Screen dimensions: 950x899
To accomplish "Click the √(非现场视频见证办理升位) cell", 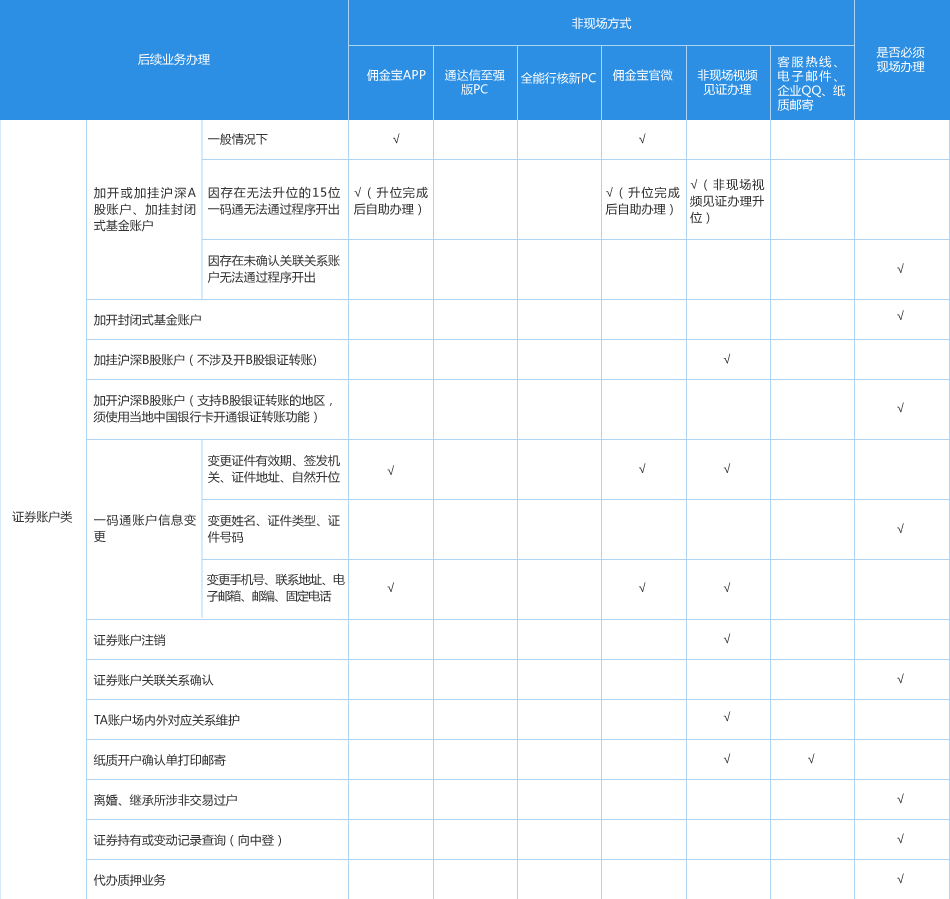I will coord(727,201).
